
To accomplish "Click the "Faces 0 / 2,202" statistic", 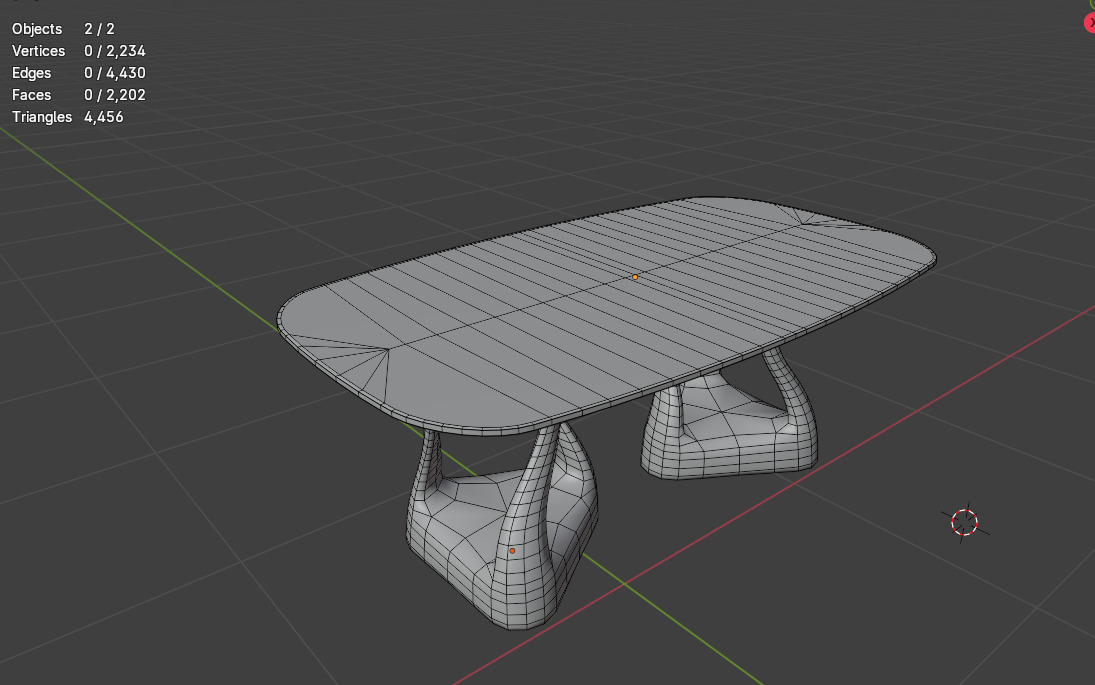I will click(x=79, y=95).
